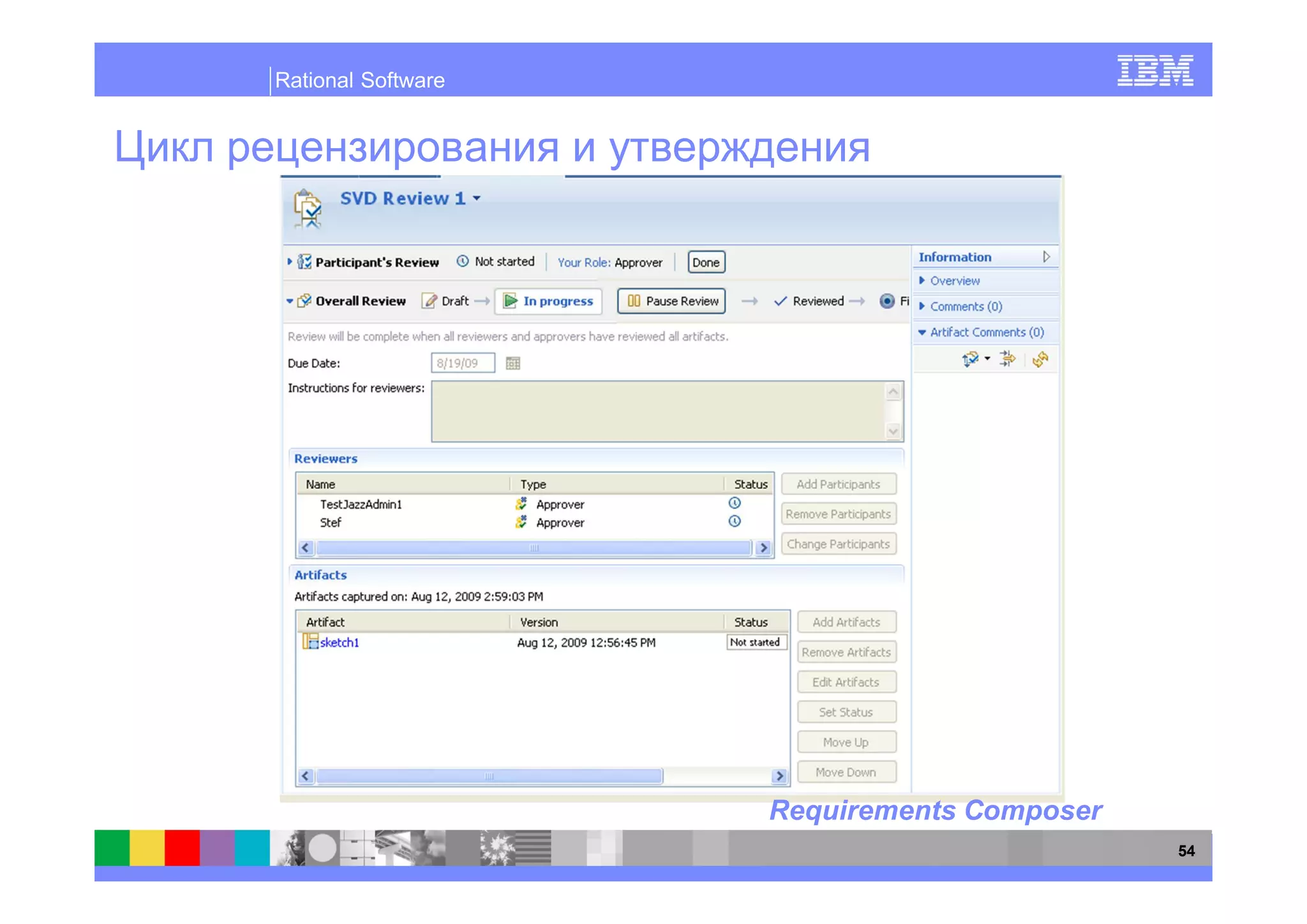Click the Edit Artifacts button

coord(847,682)
